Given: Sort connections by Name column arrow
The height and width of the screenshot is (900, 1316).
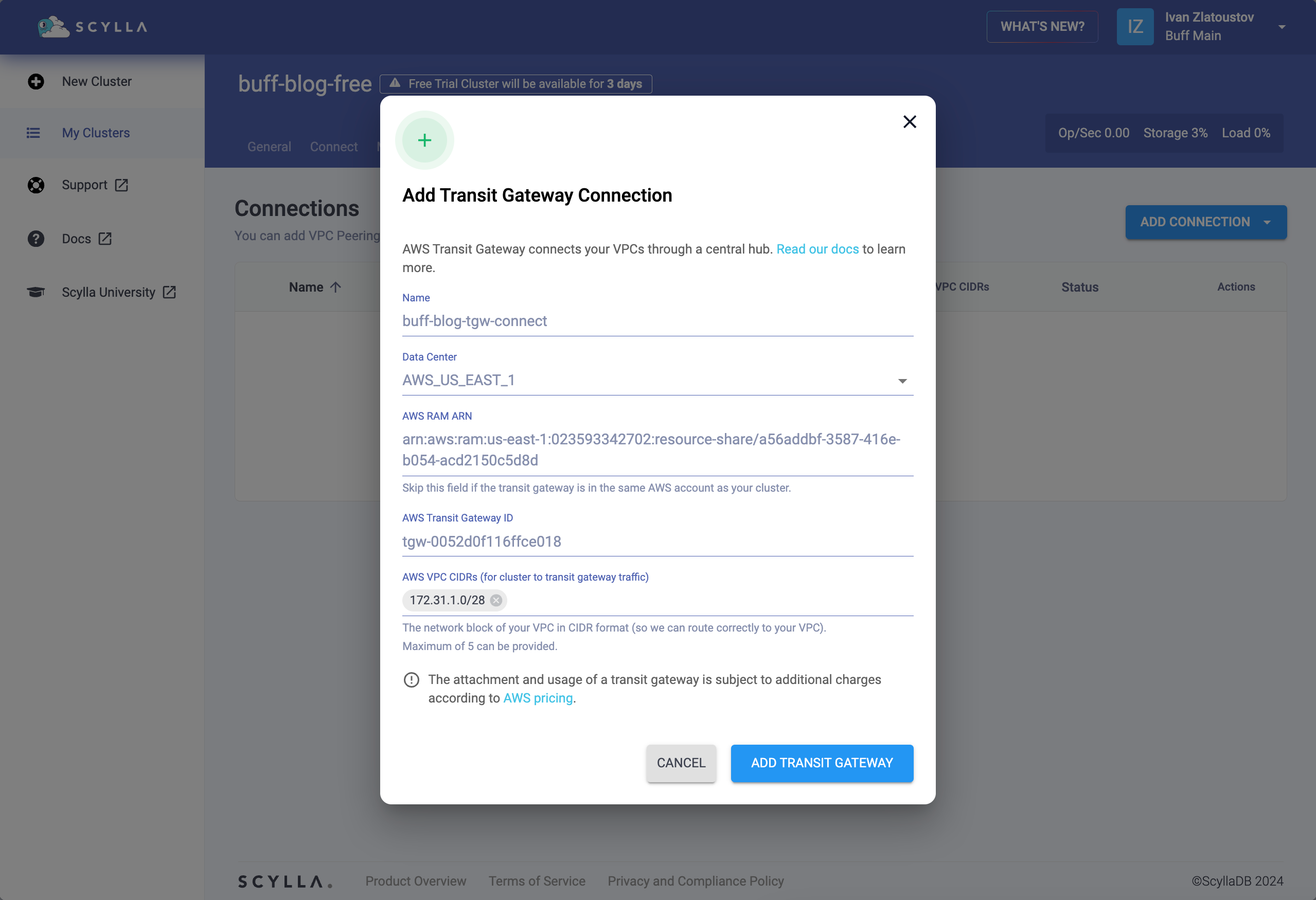Looking at the screenshot, I should pyautogui.click(x=336, y=287).
